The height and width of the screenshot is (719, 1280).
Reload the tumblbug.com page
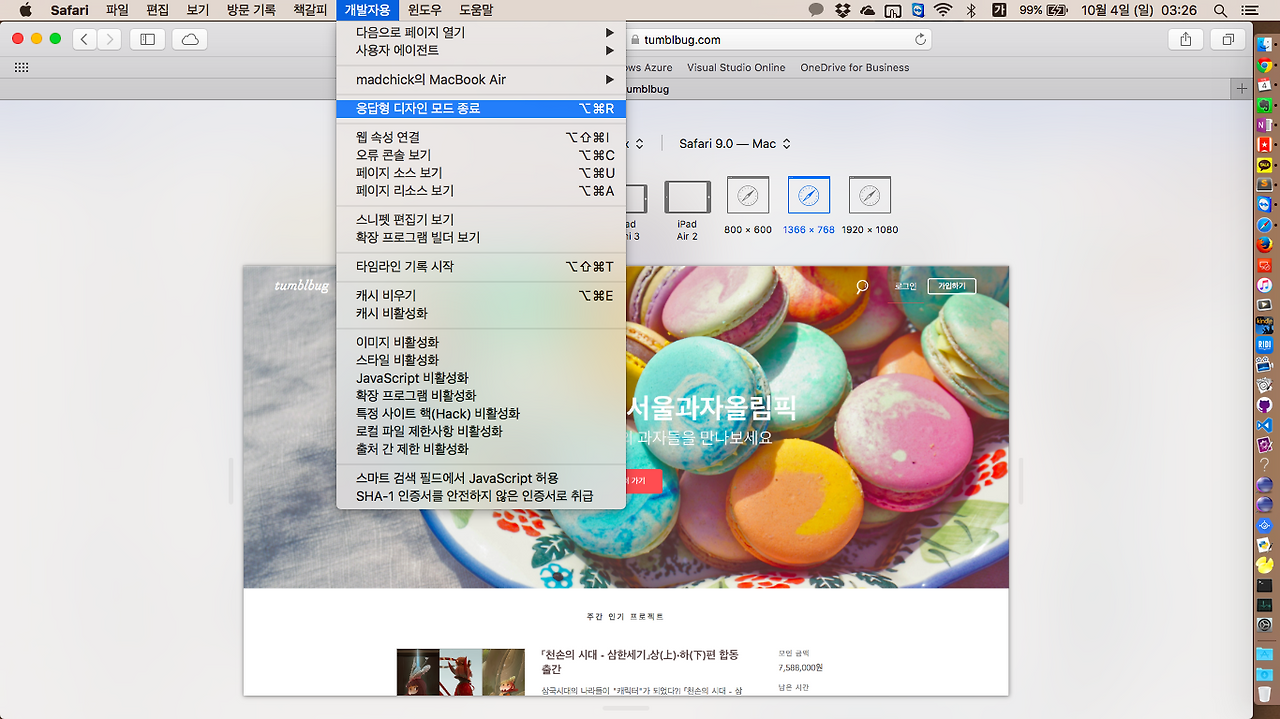tap(920, 39)
